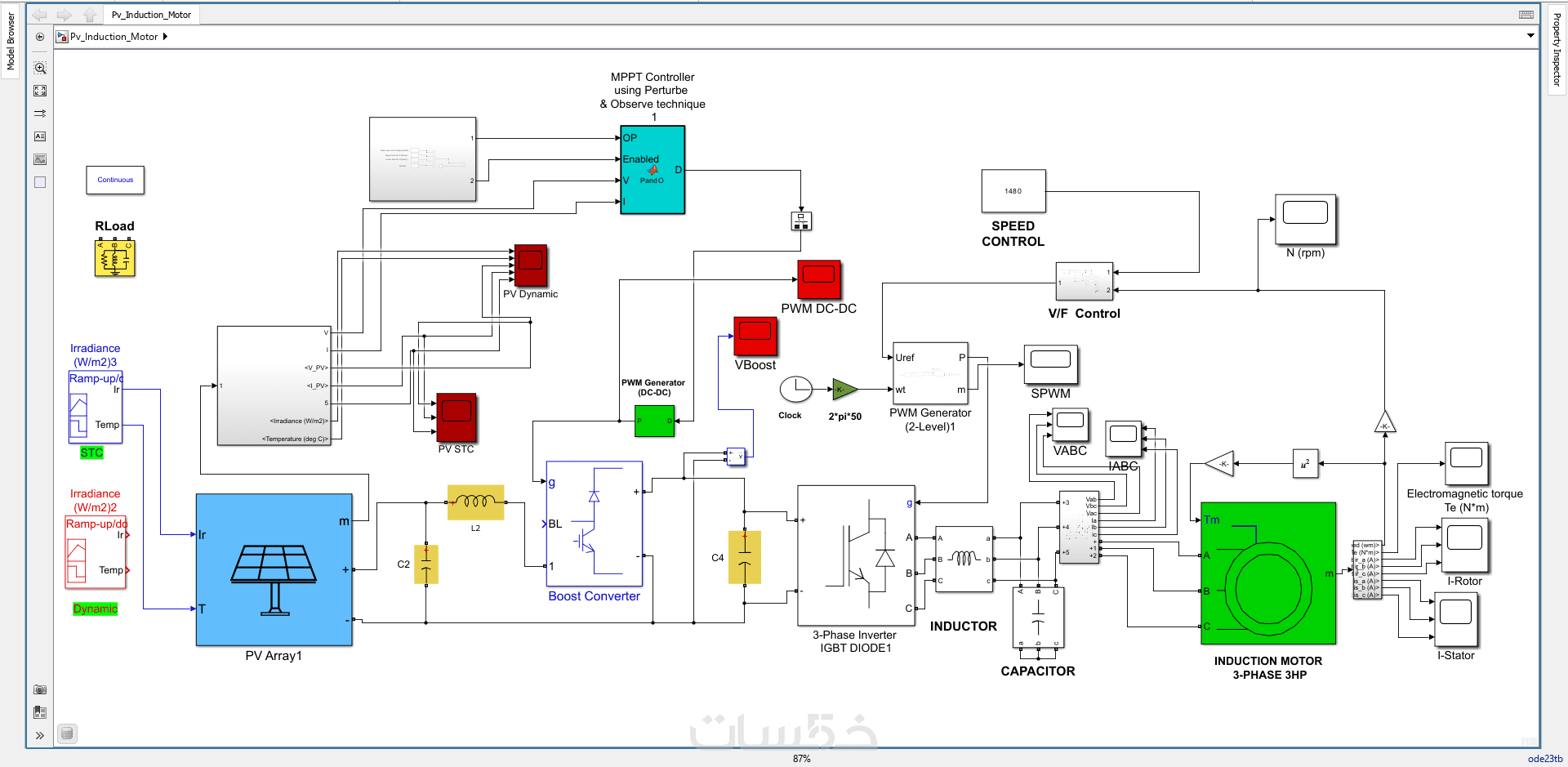Expand the palette with the double chevron

(40, 735)
